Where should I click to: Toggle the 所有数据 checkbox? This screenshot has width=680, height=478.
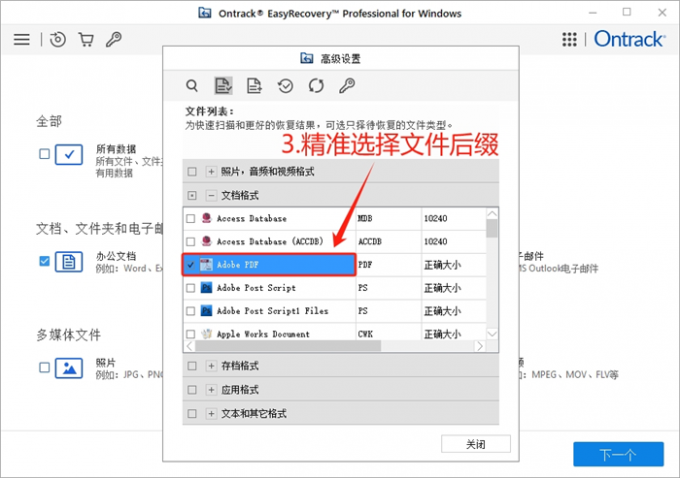[44, 154]
